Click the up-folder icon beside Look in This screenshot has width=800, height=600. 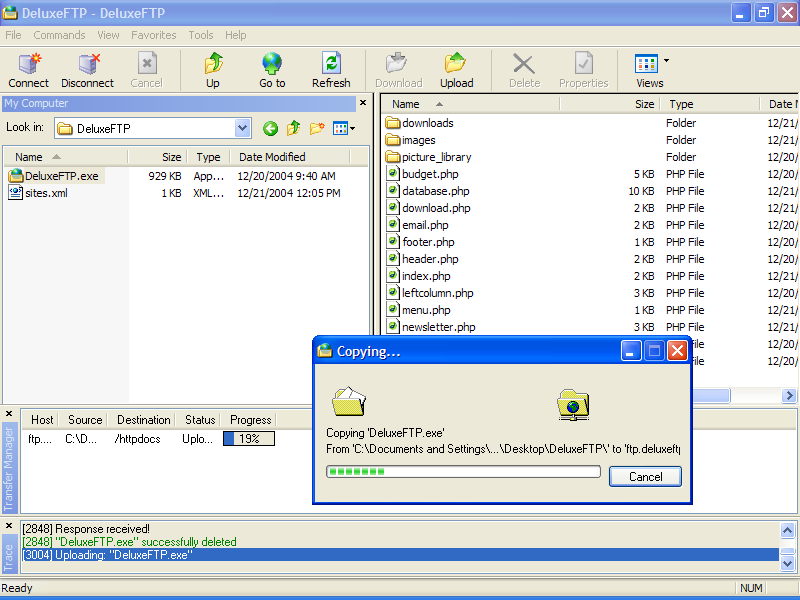point(293,129)
